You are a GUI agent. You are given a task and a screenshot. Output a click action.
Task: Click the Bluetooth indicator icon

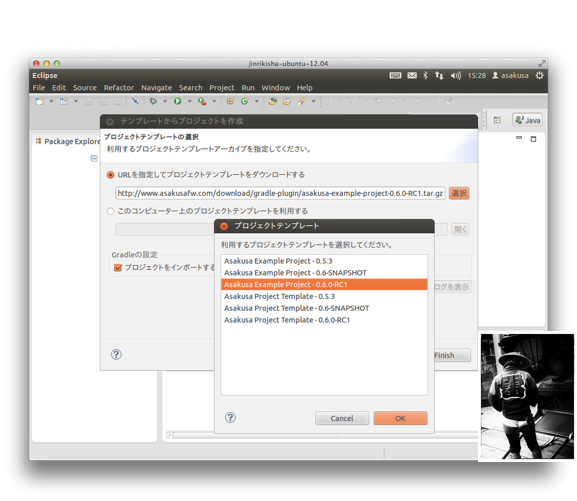pyautogui.click(x=425, y=75)
